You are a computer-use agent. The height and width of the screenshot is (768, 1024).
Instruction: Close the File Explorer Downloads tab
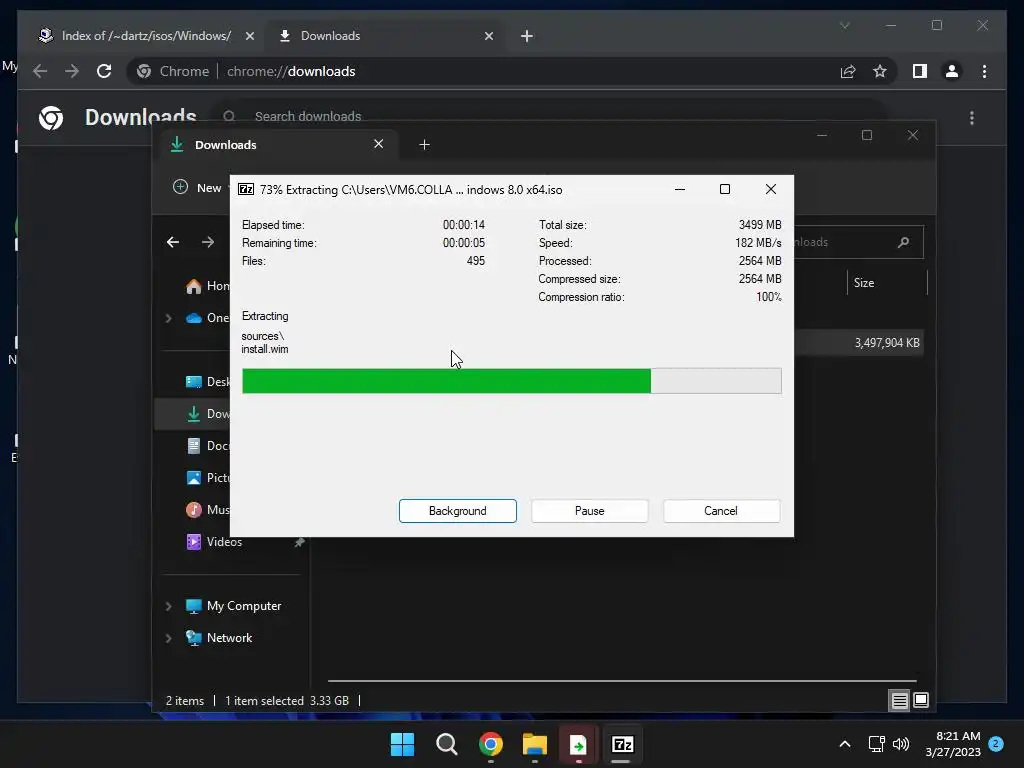coord(378,144)
